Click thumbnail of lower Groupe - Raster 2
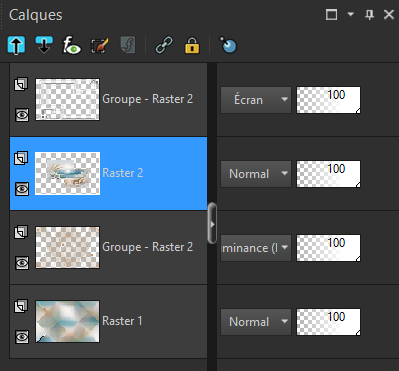 point(67,247)
